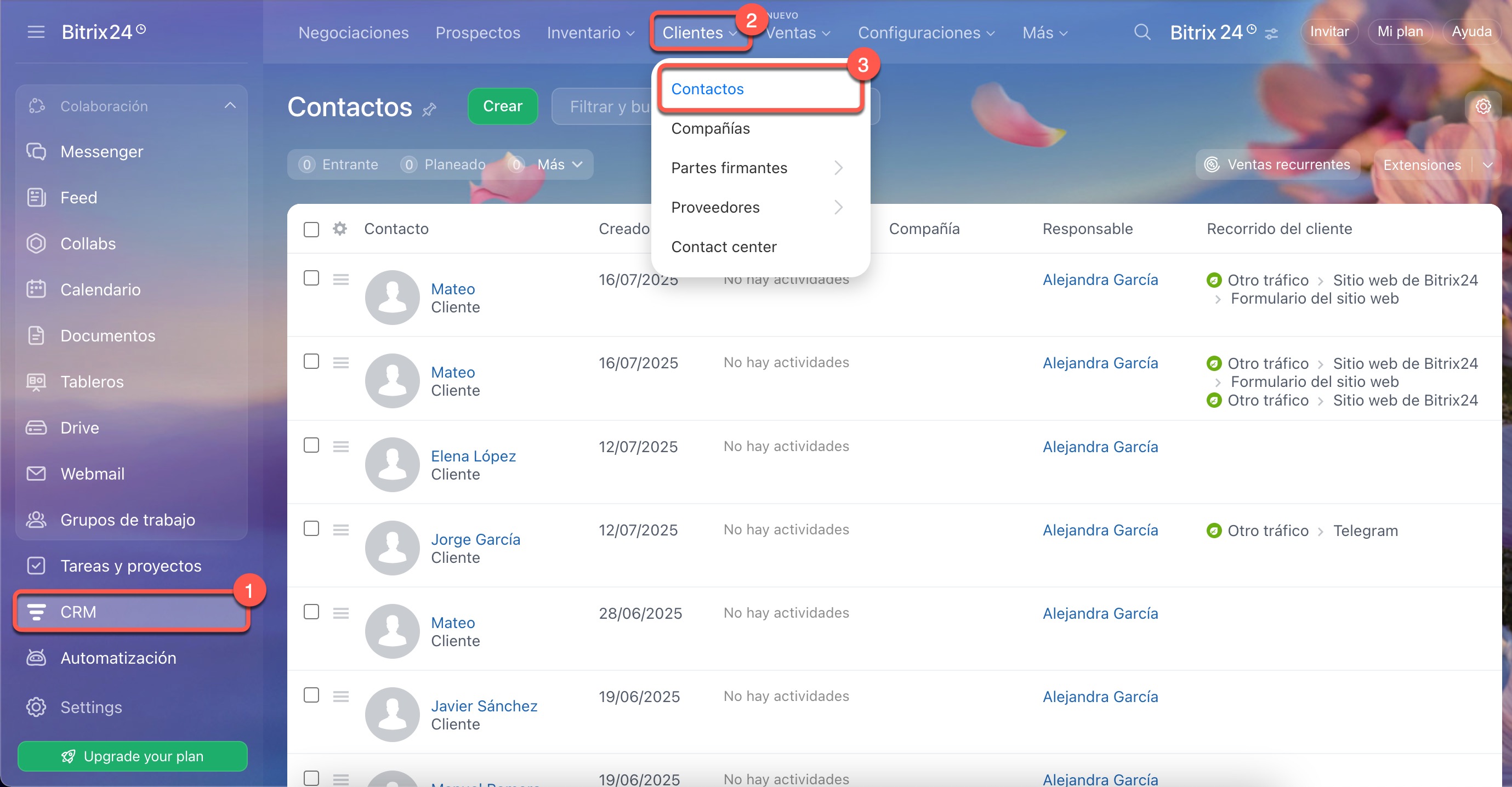Viewport: 1512px width, 787px height.
Task: Click drag handle of Elena López row
Action: [x=341, y=447]
